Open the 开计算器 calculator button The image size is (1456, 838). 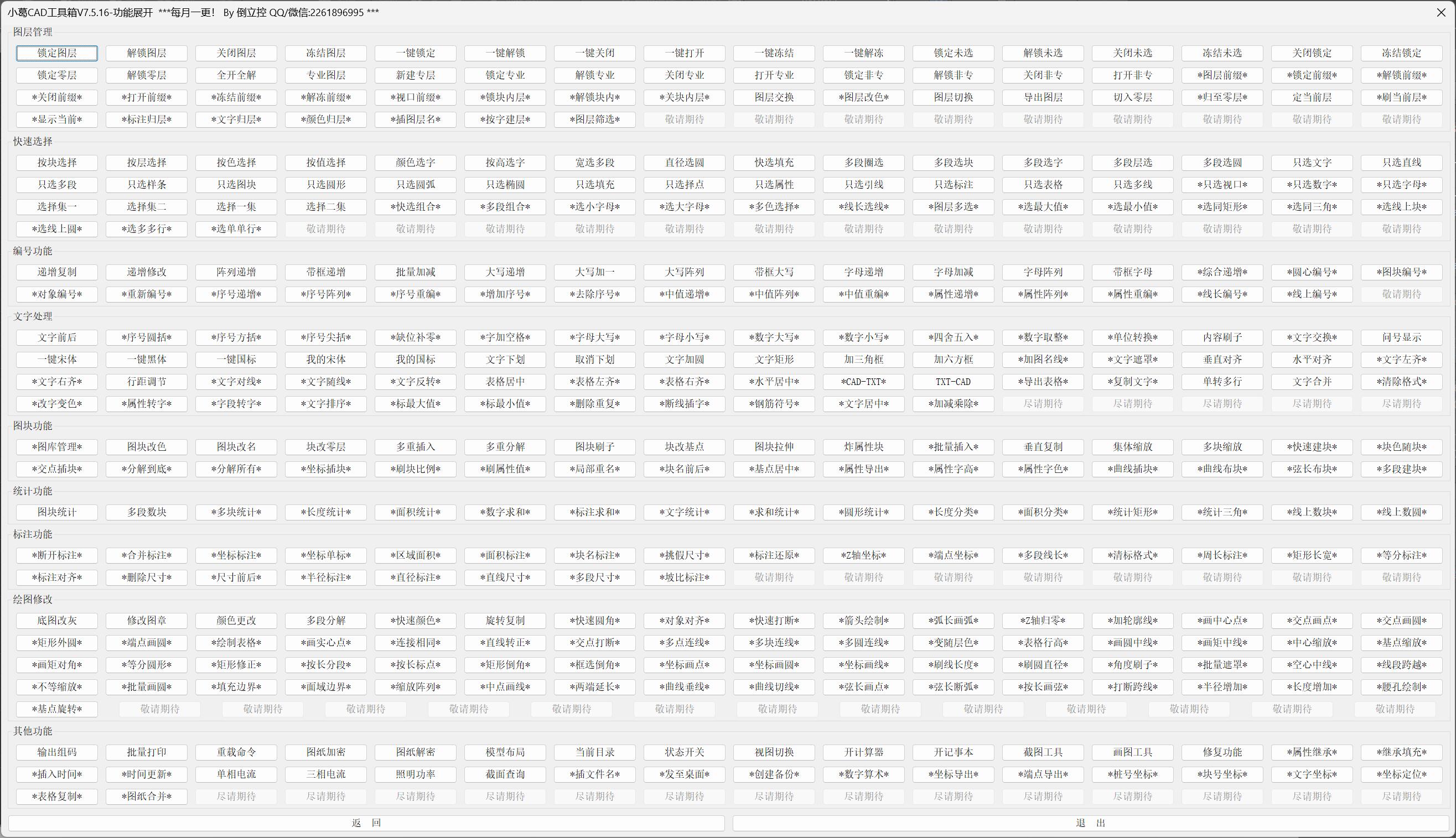pos(863,752)
